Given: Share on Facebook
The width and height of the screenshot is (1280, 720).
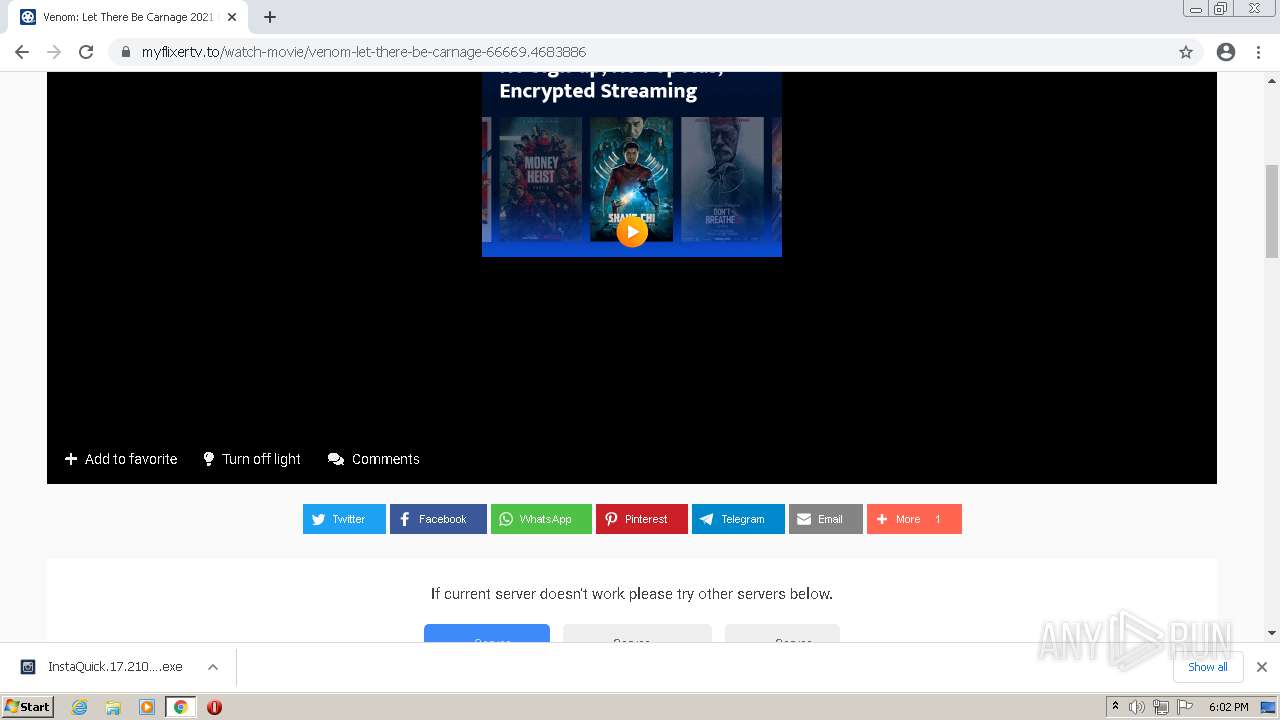Looking at the screenshot, I should [438, 519].
